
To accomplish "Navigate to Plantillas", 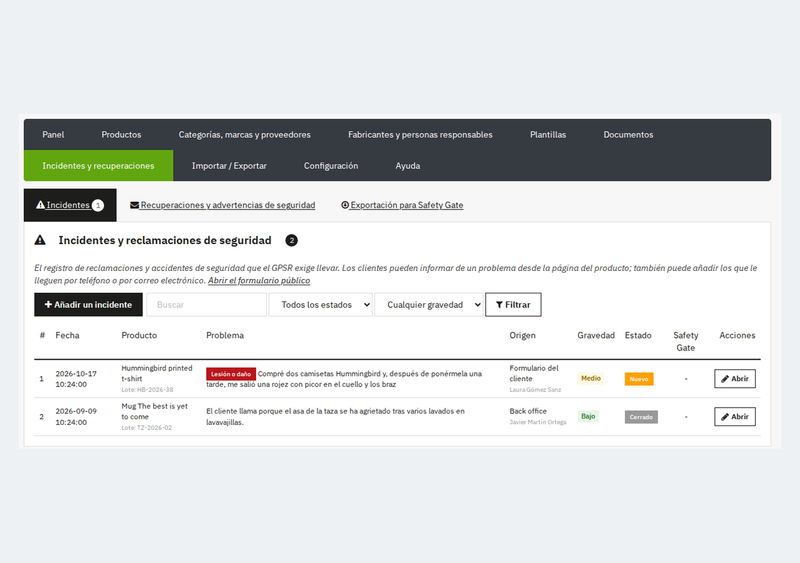I will (548, 135).
